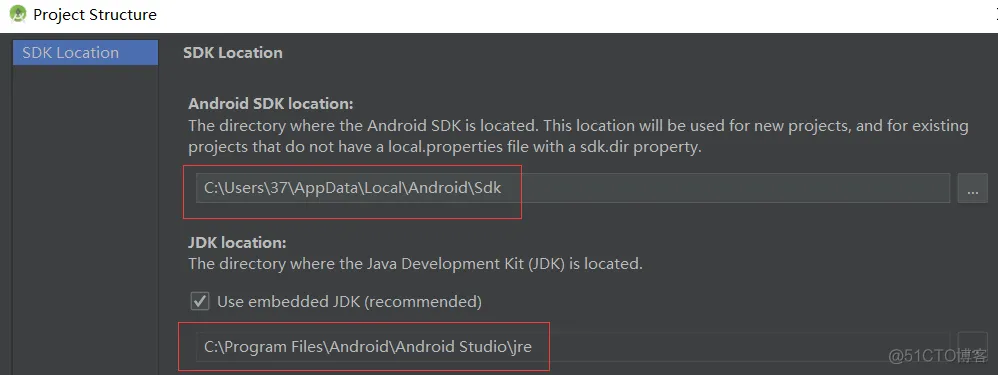Click the JDK location path field
The image size is (998, 375).
point(573,347)
